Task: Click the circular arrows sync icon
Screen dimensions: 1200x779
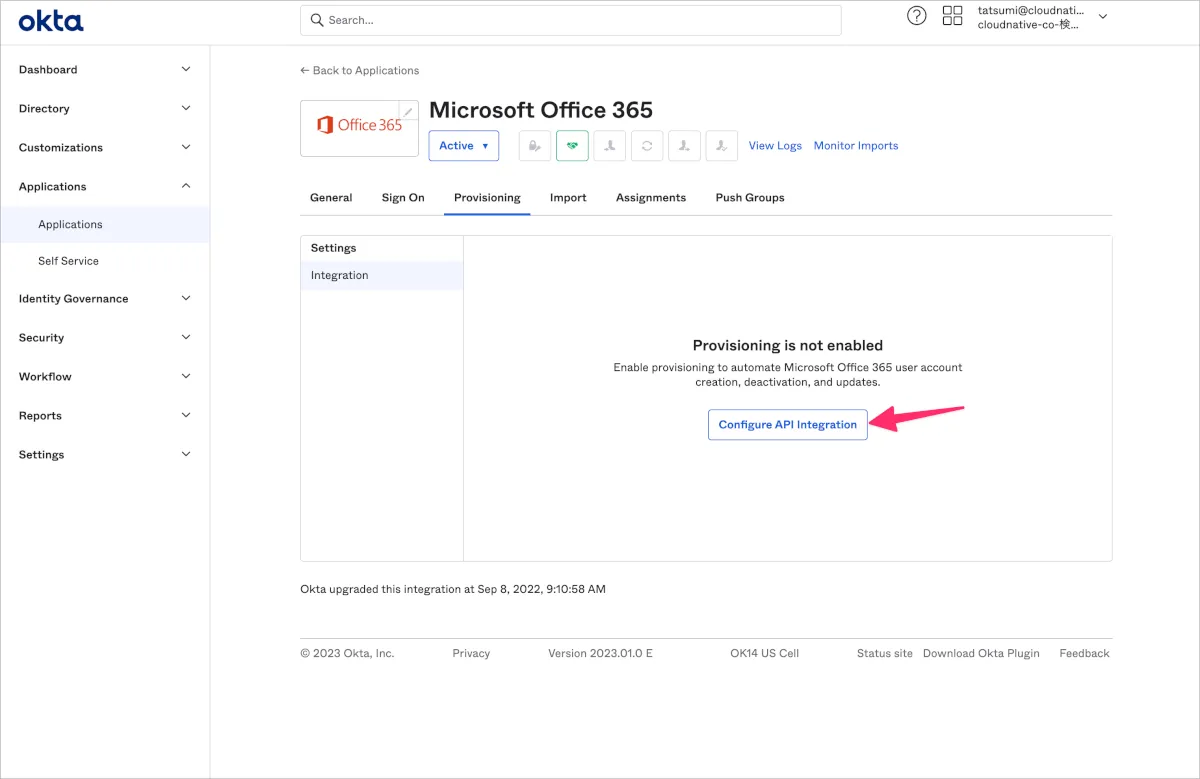Action: [647, 146]
